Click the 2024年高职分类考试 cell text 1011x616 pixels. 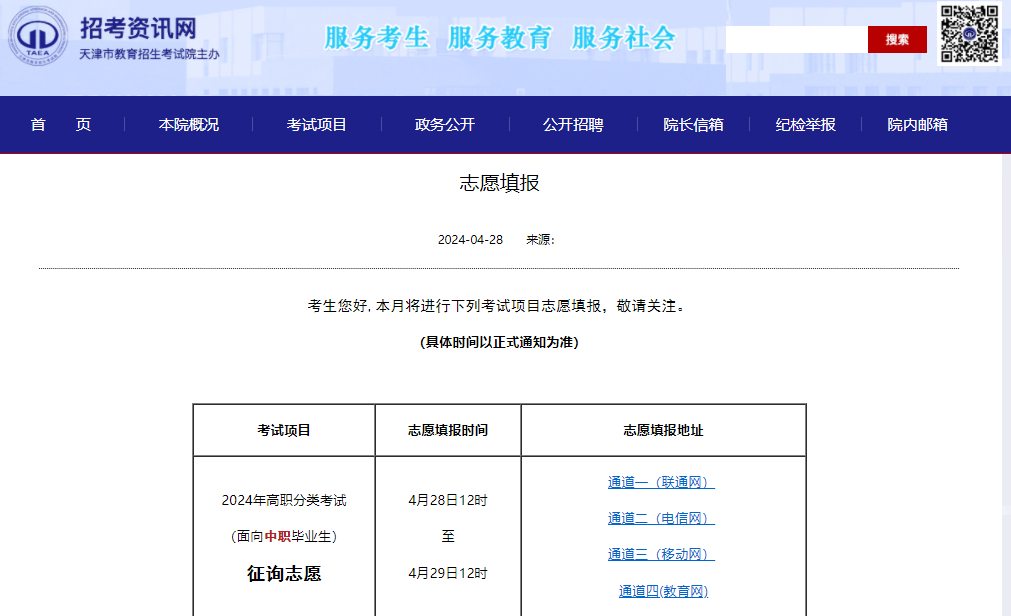(x=284, y=500)
